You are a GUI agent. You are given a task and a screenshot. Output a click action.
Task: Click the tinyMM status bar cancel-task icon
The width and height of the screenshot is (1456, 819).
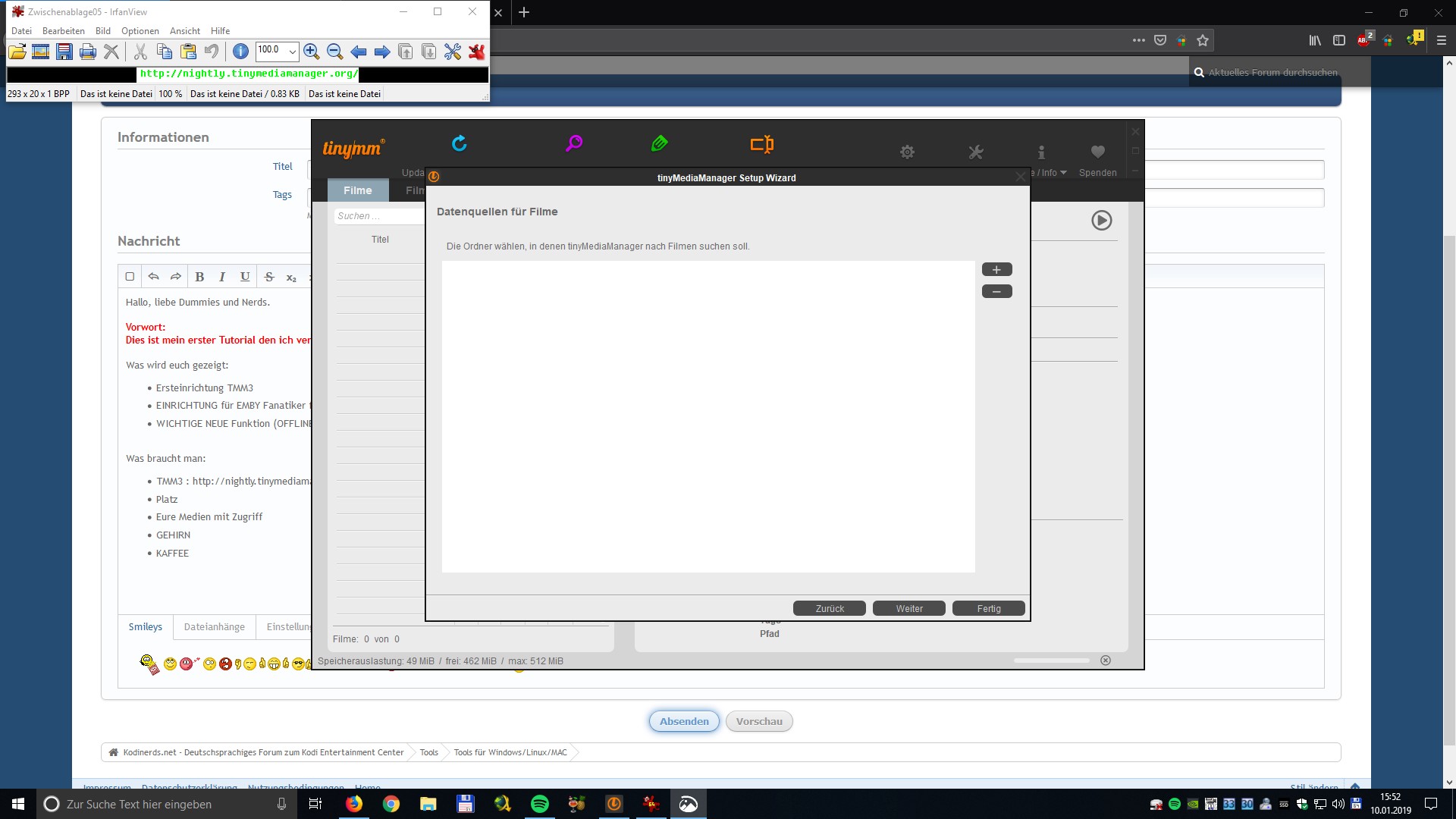(1106, 661)
